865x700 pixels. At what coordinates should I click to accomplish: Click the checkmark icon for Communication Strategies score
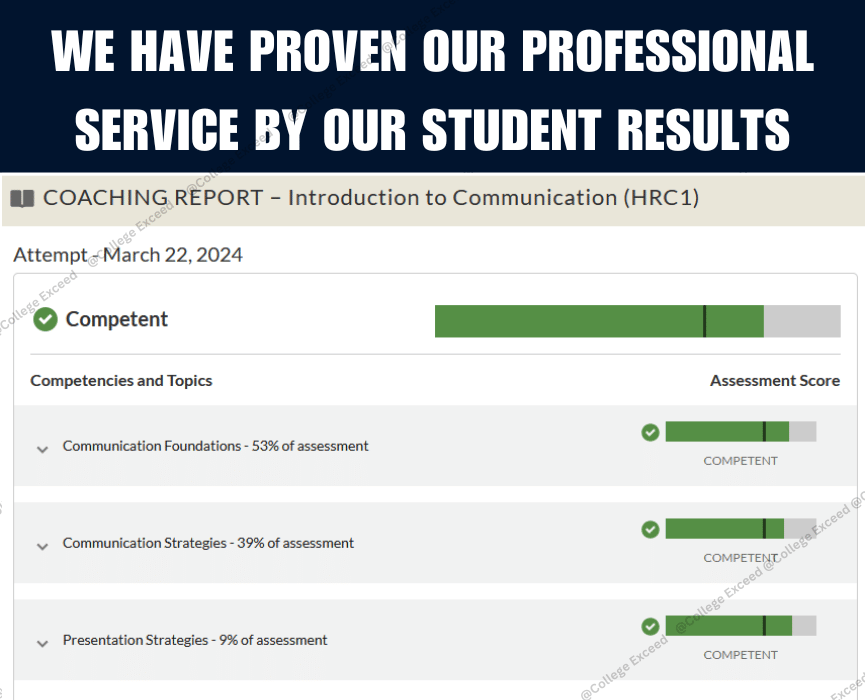(650, 529)
